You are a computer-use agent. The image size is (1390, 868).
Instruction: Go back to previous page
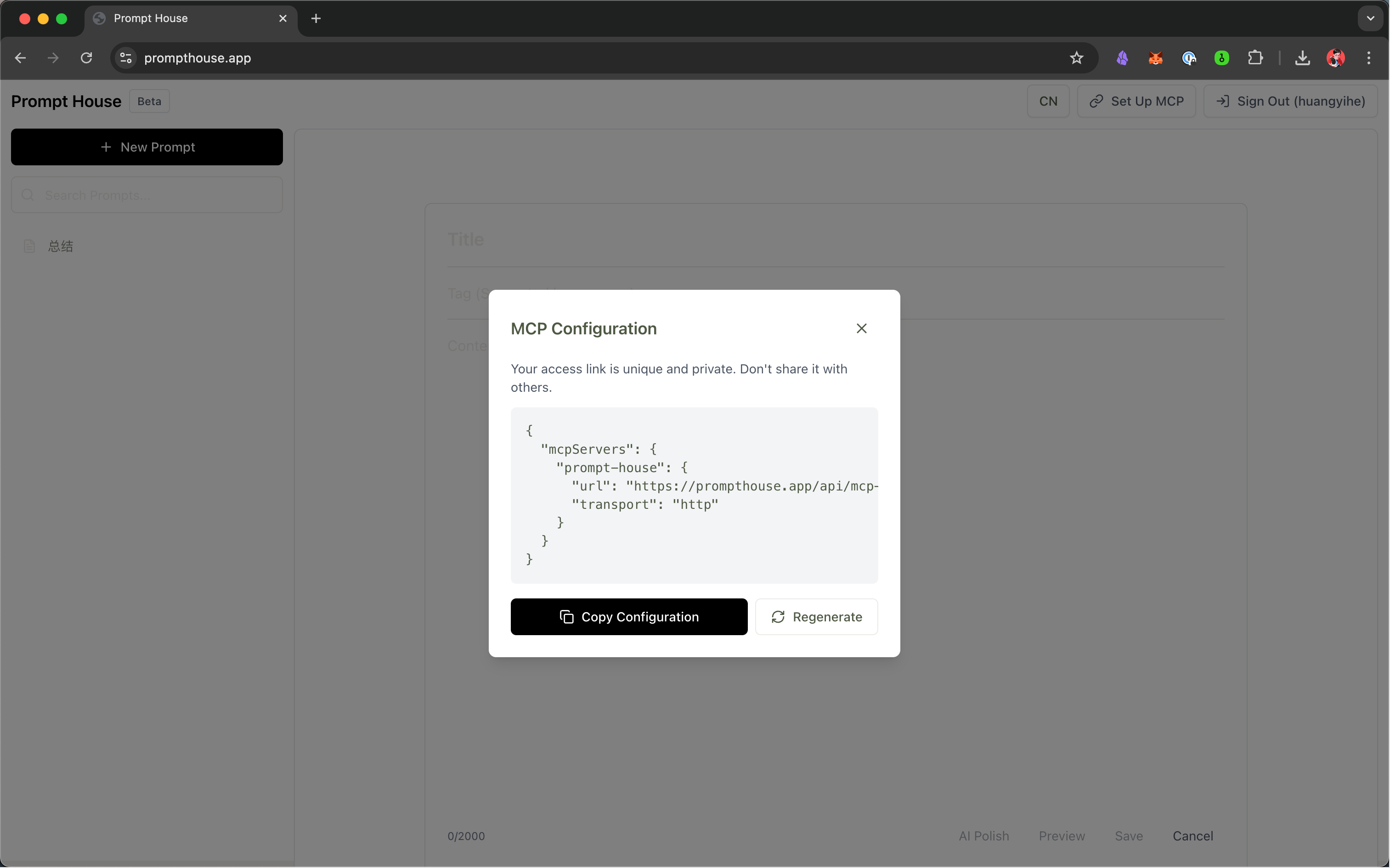pos(20,58)
